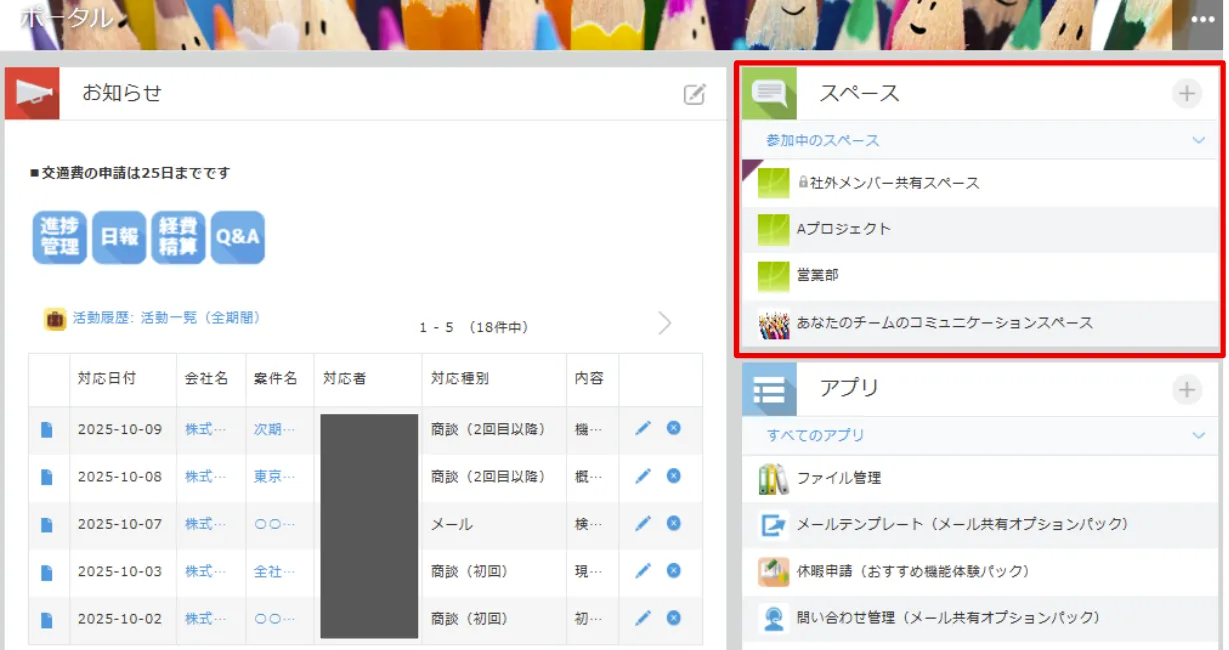This screenshot has width=1229, height=650.
Task: Open the 営業部 space
Action: point(817,275)
